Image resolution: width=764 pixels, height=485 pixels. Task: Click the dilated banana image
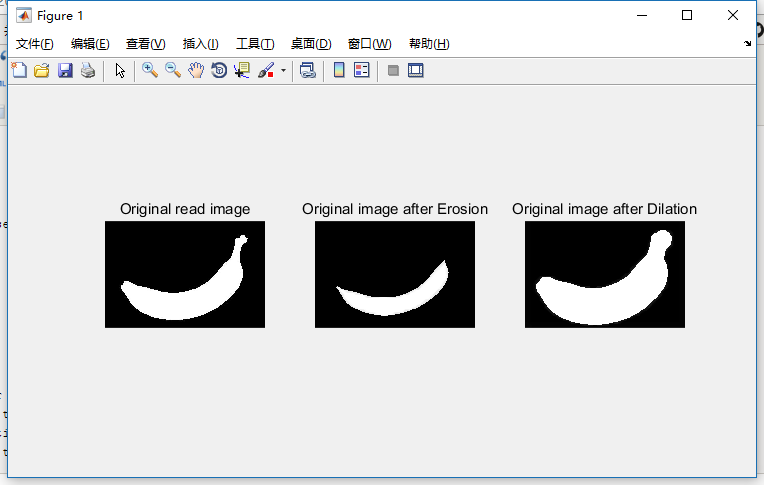coord(605,274)
